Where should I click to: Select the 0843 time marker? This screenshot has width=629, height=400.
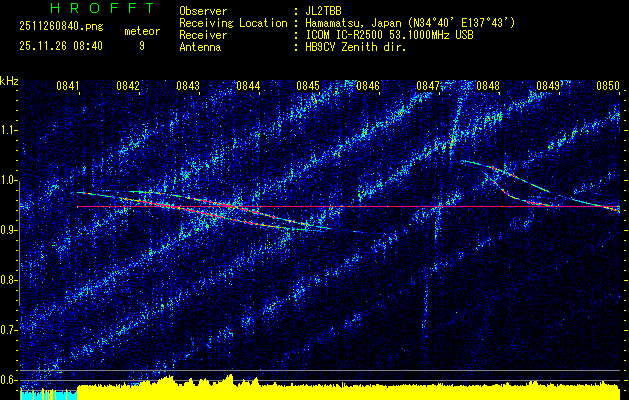click(188, 86)
